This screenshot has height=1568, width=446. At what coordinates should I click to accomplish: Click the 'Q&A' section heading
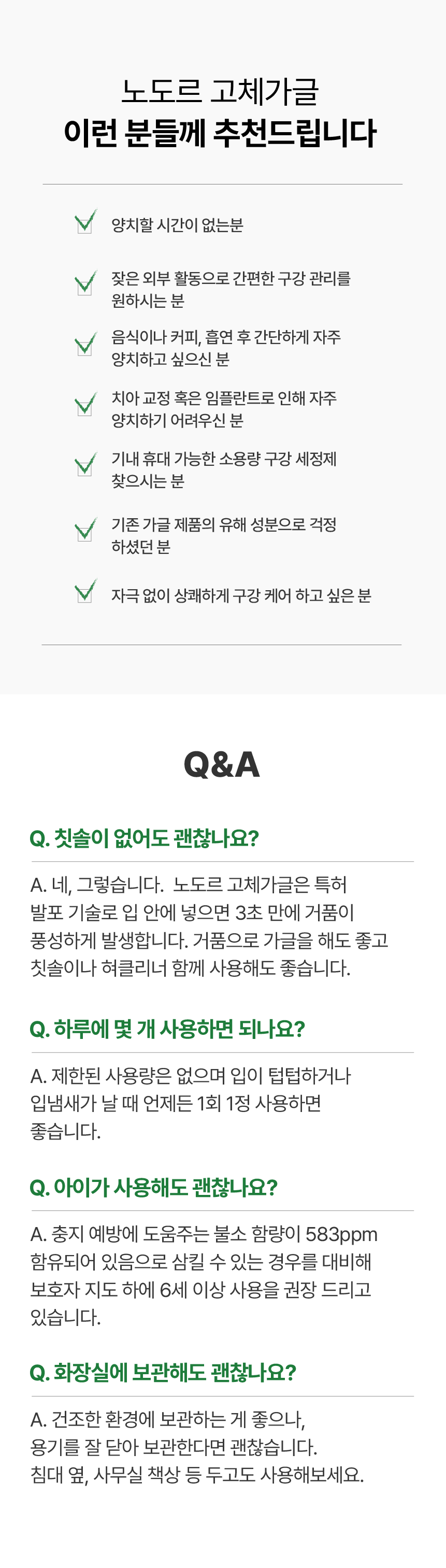[x=222, y=764]
